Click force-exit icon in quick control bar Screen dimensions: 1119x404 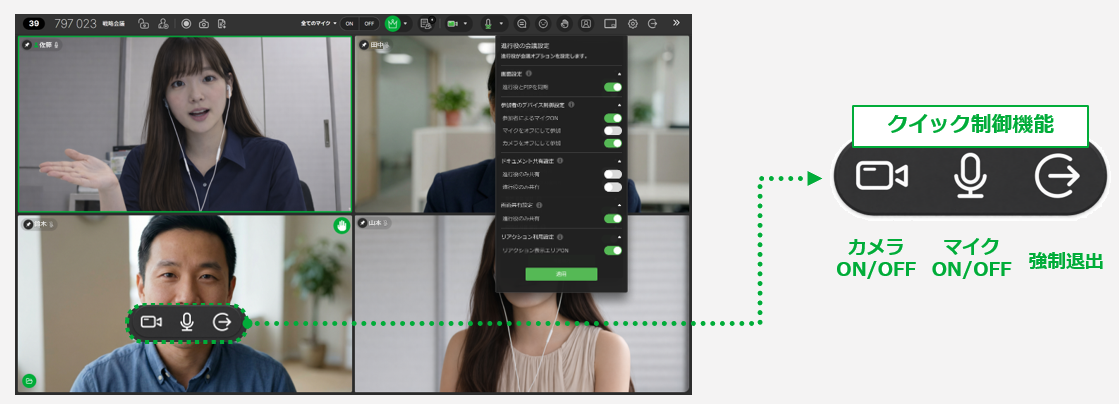click(223, 323)
